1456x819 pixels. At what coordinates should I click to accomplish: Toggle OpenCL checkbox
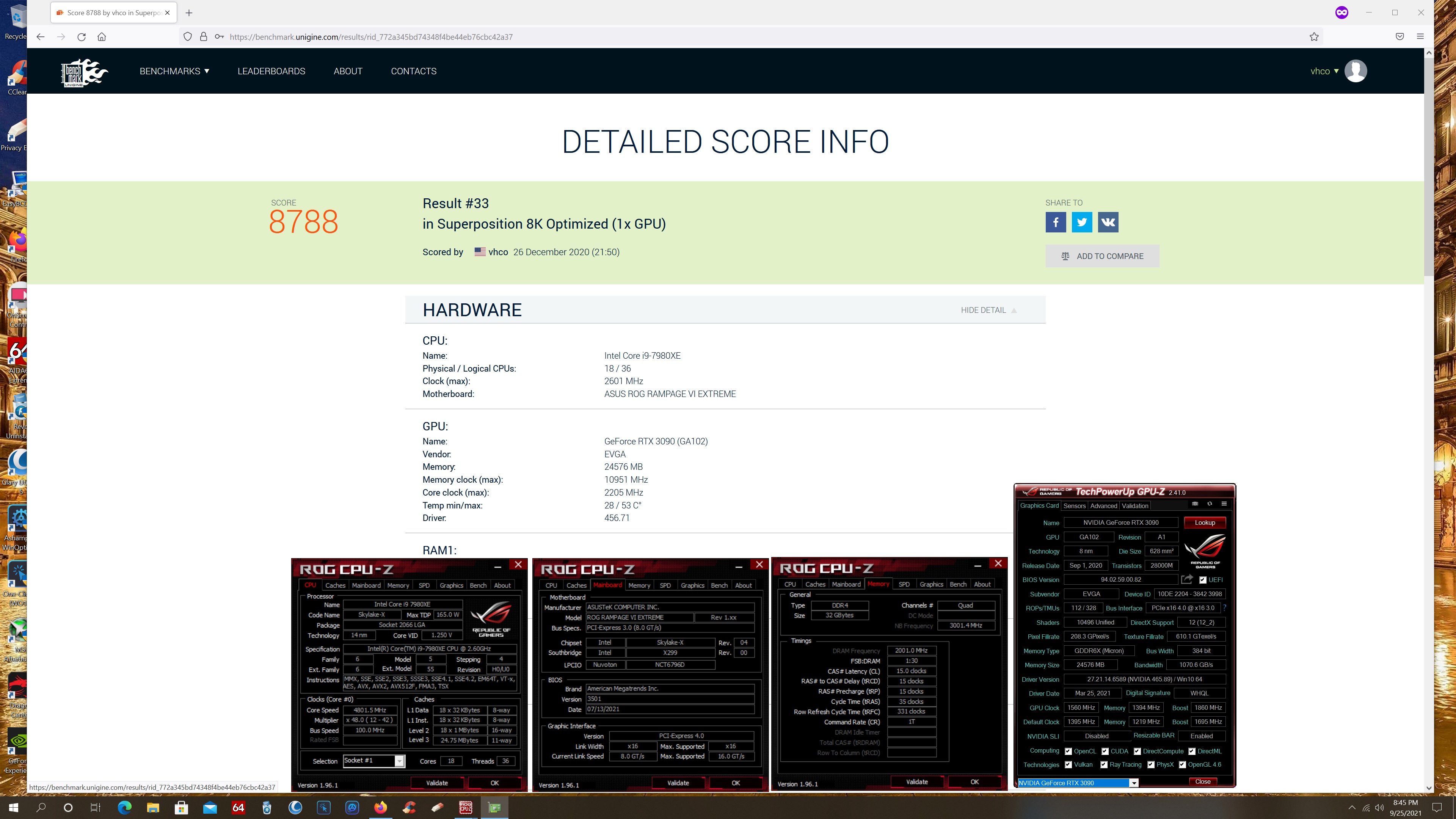click(x=1068, y=751)
